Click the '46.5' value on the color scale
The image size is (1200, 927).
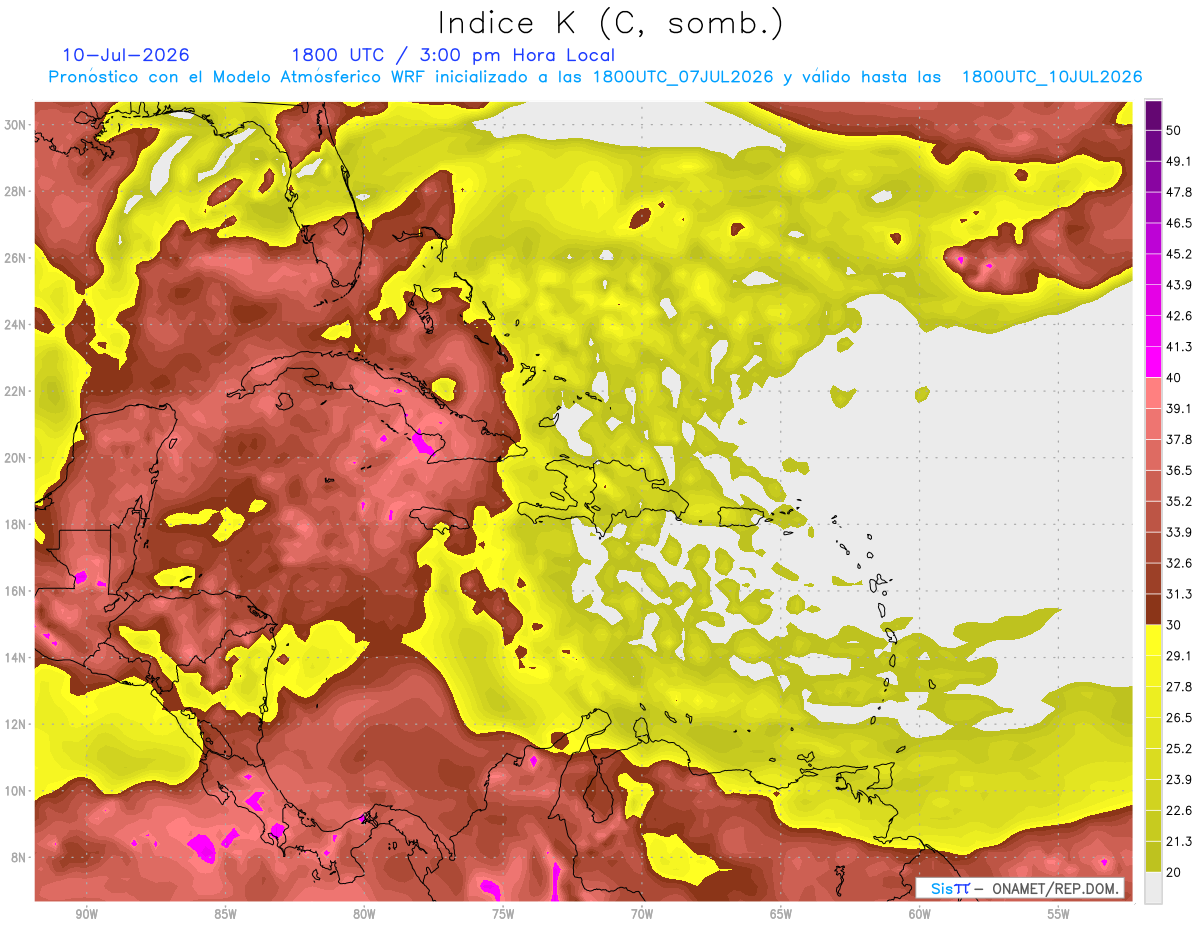coord(1179,223)
